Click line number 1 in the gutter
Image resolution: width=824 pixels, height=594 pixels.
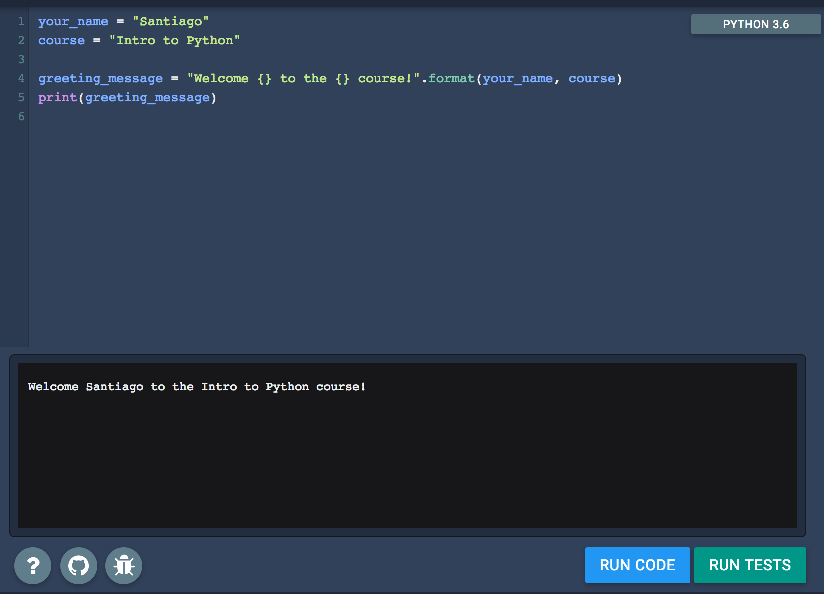pos(21,22)
